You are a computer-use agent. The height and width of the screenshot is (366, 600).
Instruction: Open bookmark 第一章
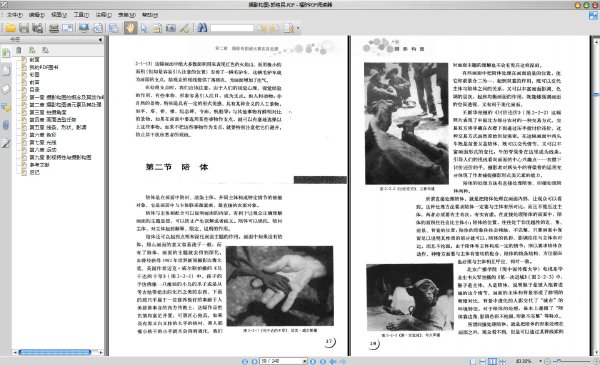coord(66,97)
